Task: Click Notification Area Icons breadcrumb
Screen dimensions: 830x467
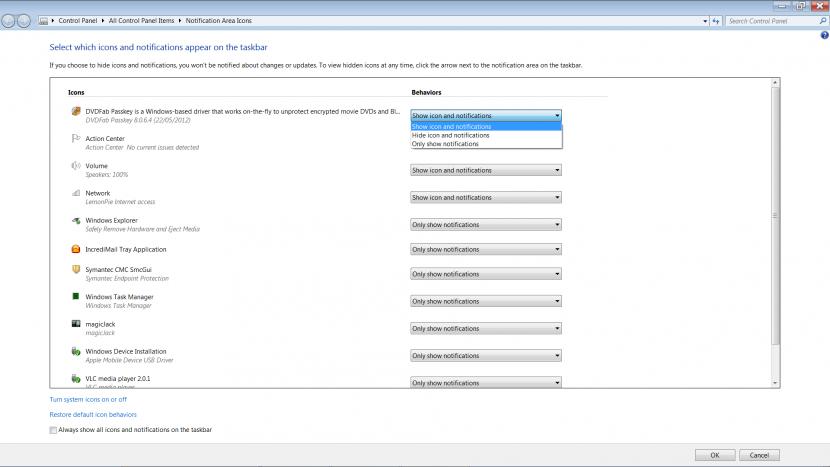Action: [218, 21]
